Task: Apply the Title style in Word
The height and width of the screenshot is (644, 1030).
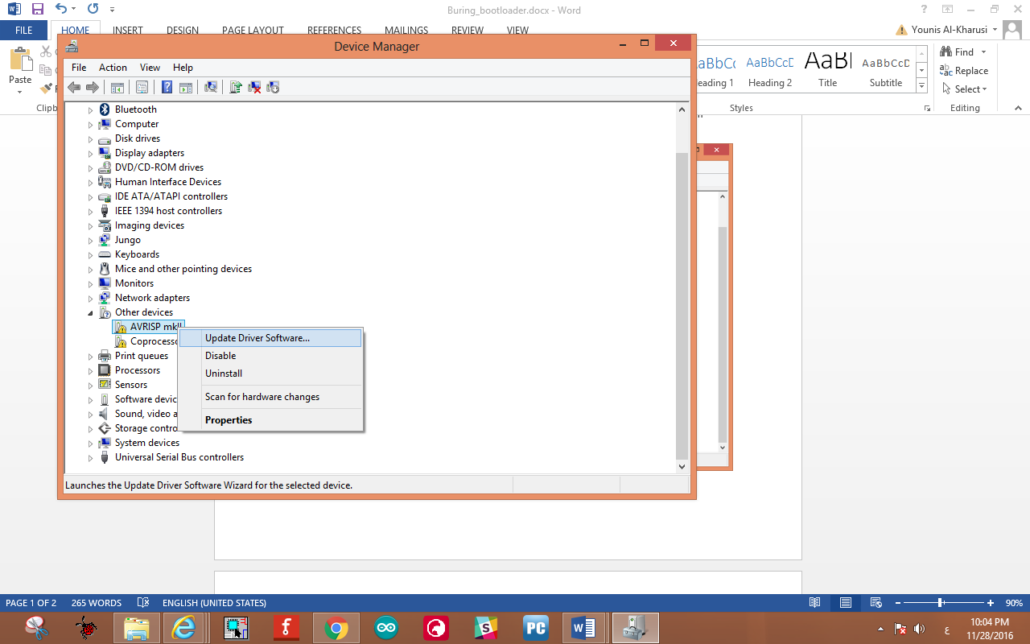Action: pos(828,70)
